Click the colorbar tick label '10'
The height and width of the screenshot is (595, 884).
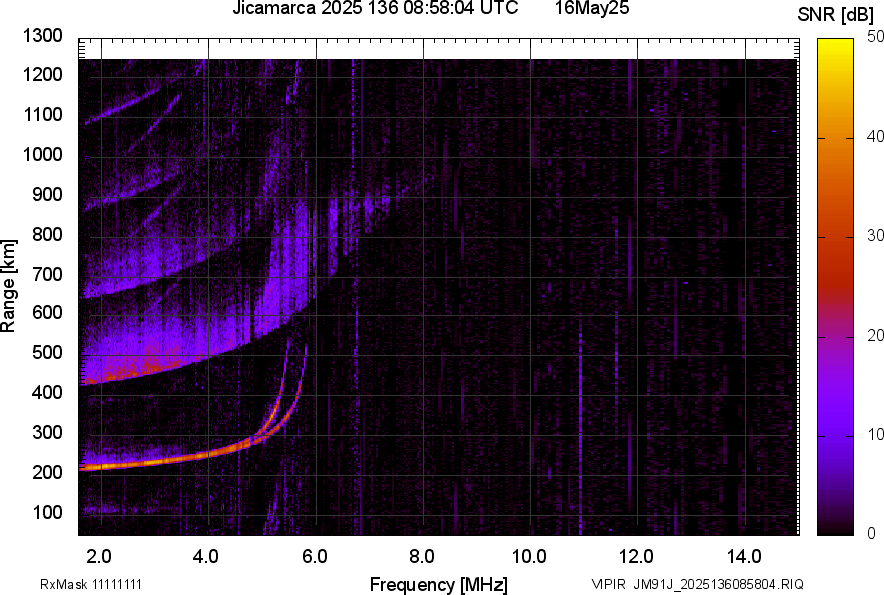pos(876,434)
